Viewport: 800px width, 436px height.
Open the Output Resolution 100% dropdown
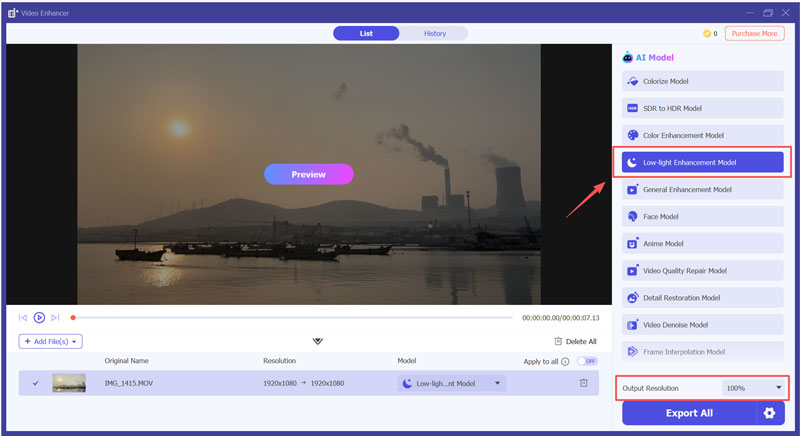(753, 388)
